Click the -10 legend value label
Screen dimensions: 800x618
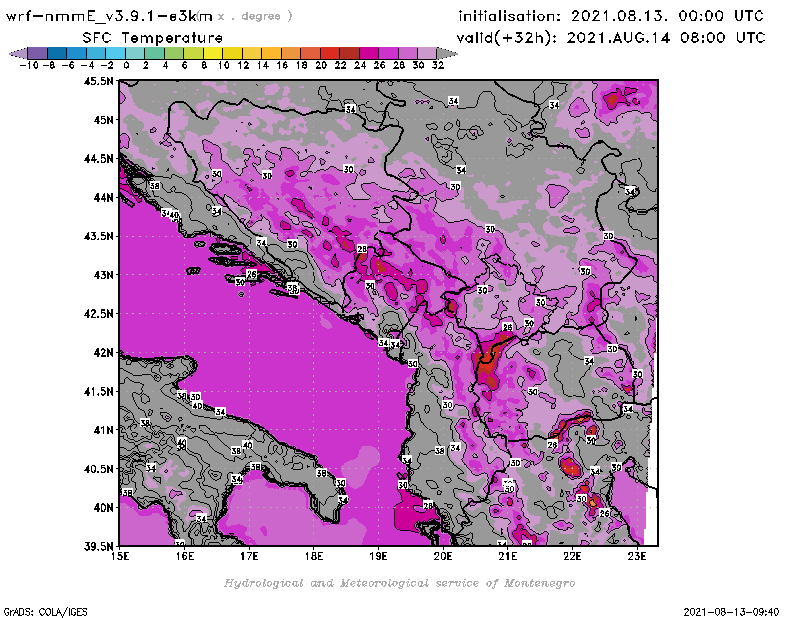(29, 65)
